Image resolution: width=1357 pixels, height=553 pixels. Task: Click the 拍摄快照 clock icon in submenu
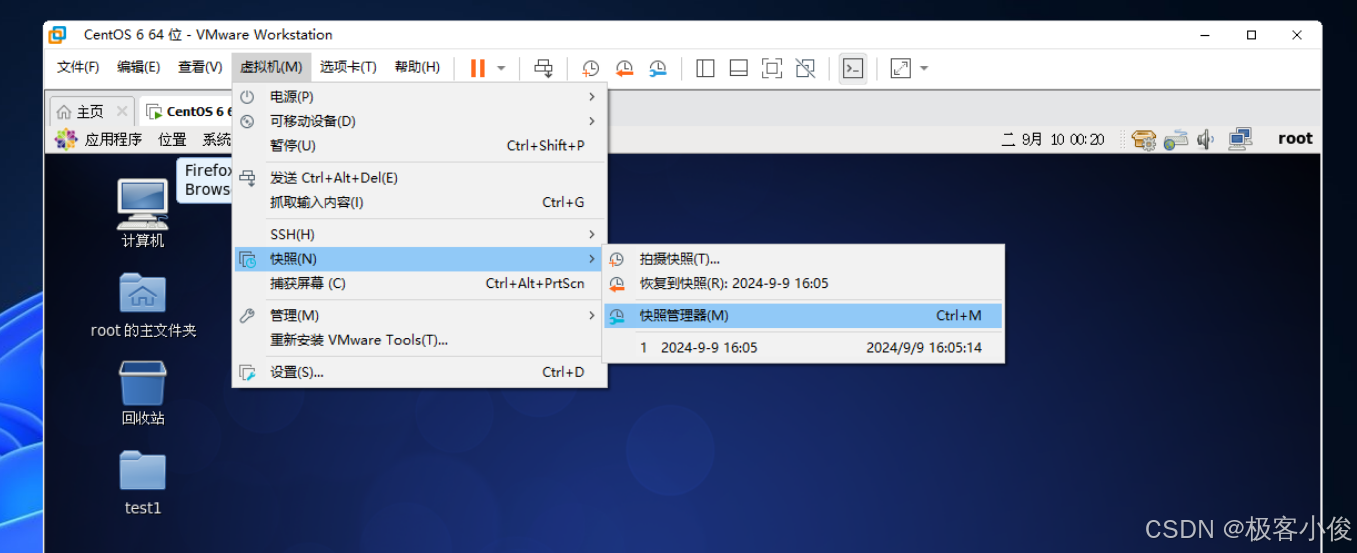pos(617,259)
